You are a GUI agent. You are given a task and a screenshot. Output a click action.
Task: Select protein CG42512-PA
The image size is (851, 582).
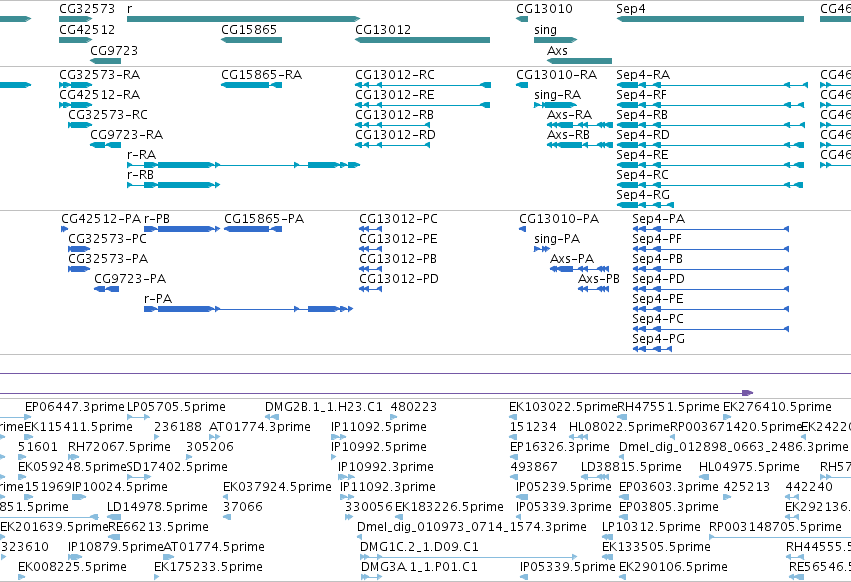[x=101, y=219]
